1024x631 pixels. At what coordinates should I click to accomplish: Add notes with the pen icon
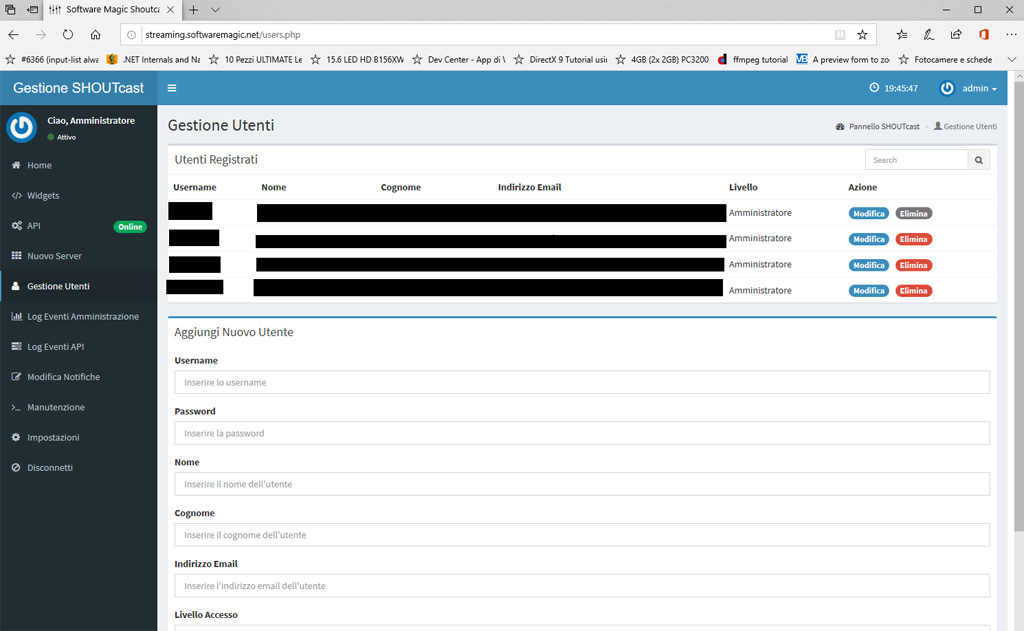929,35
